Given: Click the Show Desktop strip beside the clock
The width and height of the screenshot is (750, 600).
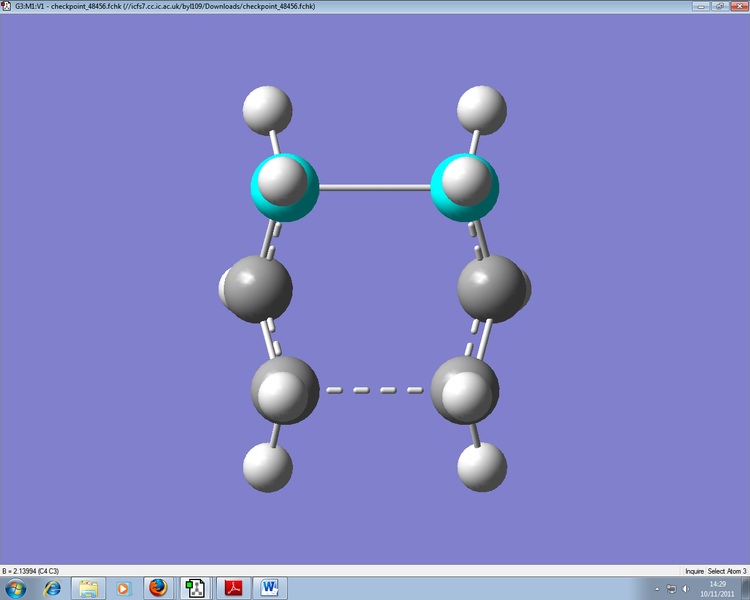Looking at the screenshot, I should click(x=745, y=589).
